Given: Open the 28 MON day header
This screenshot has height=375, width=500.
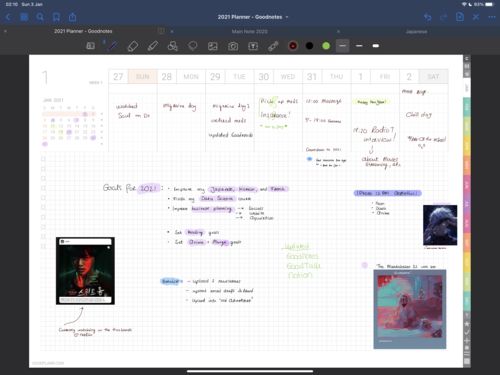Looking at the screenshot, I should tap(181, 77).
